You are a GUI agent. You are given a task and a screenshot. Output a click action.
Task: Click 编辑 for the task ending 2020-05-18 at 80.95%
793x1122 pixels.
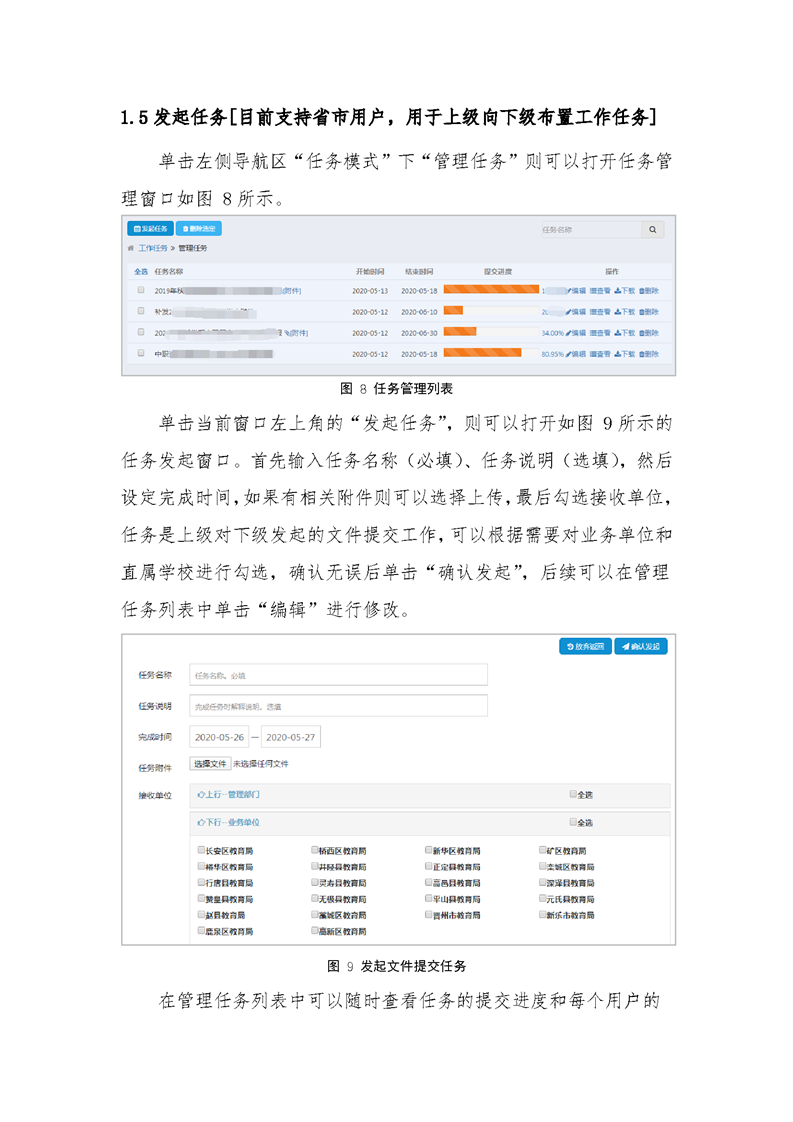576,354
